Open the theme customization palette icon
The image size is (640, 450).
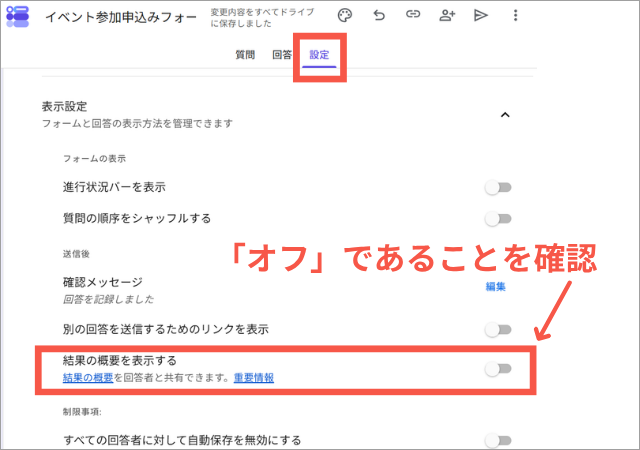tap(345, 16)
